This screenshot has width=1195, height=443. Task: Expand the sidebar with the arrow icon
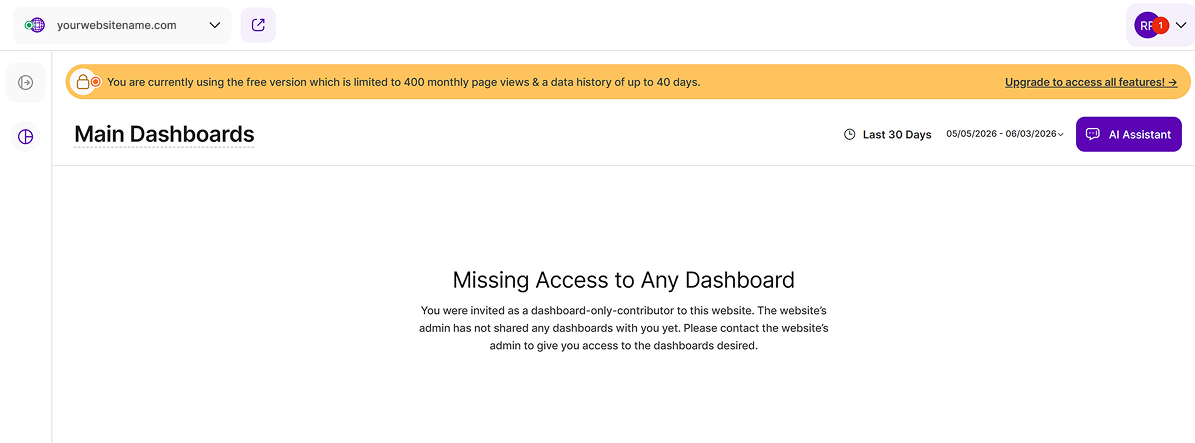tap(26, 82)
